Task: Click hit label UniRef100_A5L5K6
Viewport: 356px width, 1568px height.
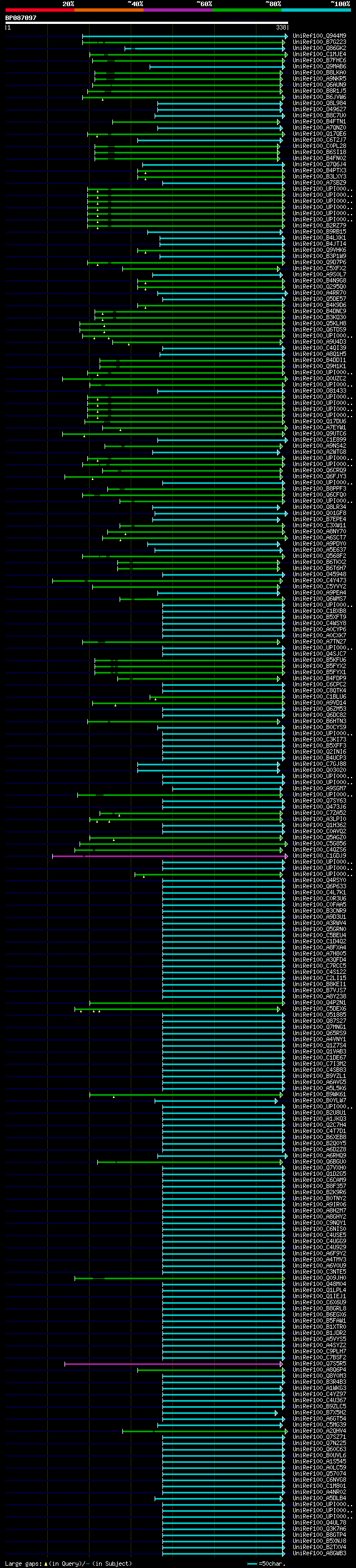Action: [x=319, y=1088]
